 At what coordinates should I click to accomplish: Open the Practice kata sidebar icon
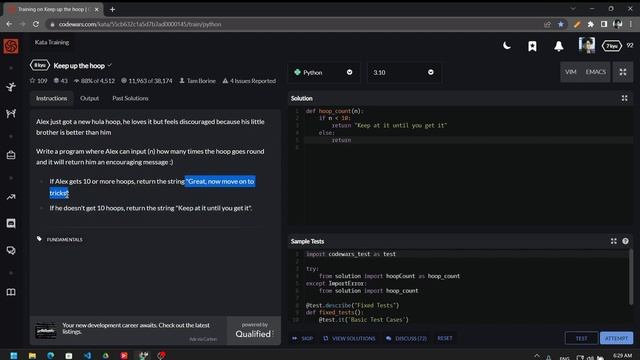click(11, 87)
